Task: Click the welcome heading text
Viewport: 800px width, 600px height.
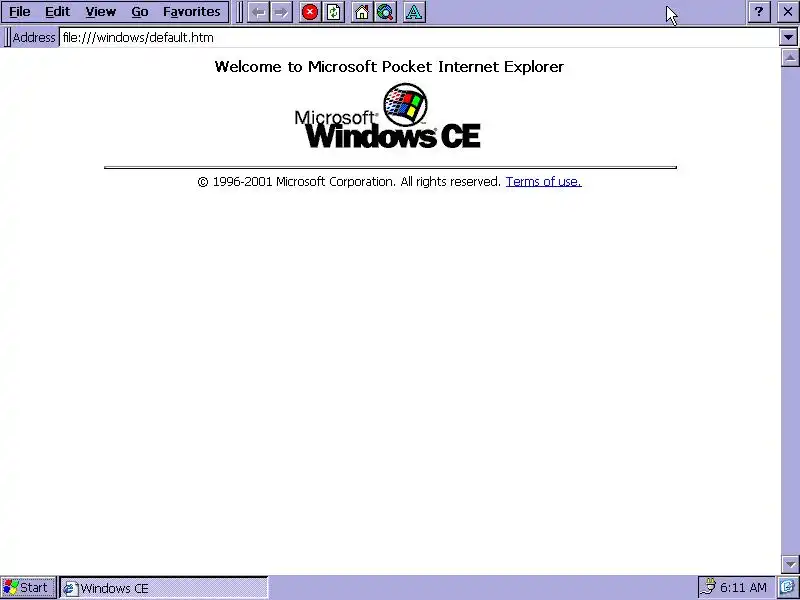Action: click(389, 67)
